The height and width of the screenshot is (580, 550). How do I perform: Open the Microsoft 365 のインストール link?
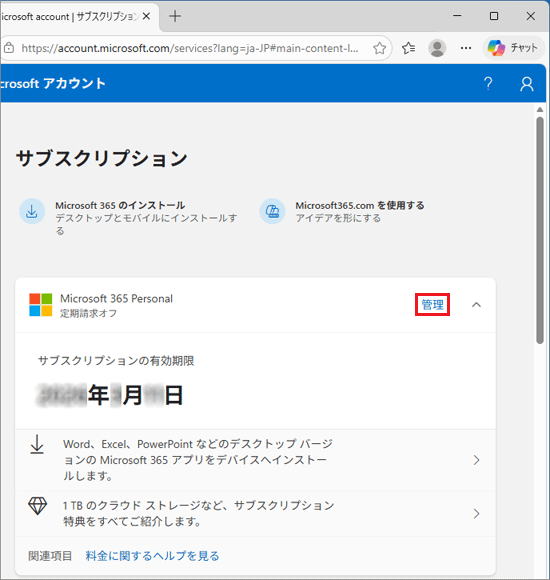[120, 205]
